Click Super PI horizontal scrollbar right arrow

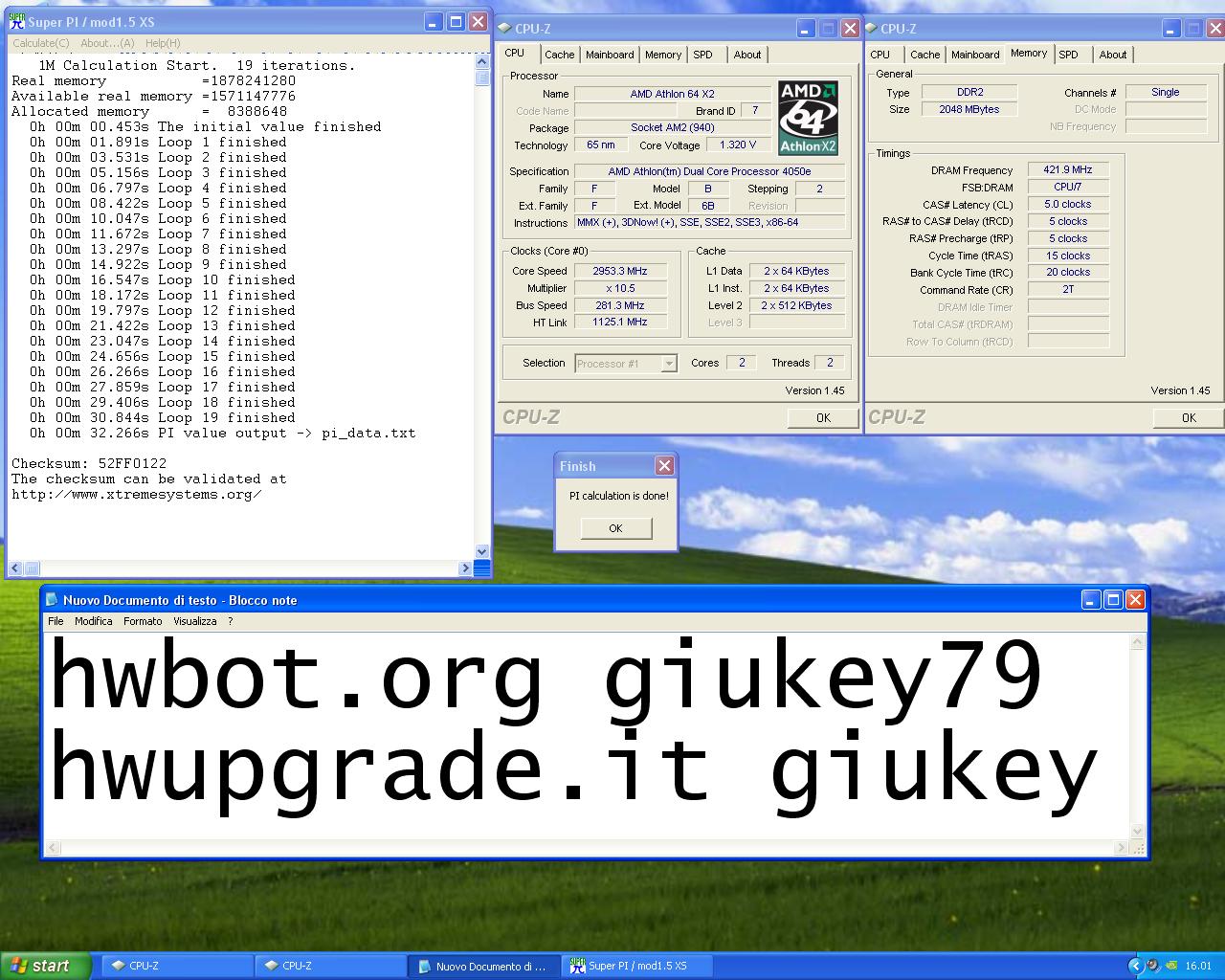coord(466,568)
